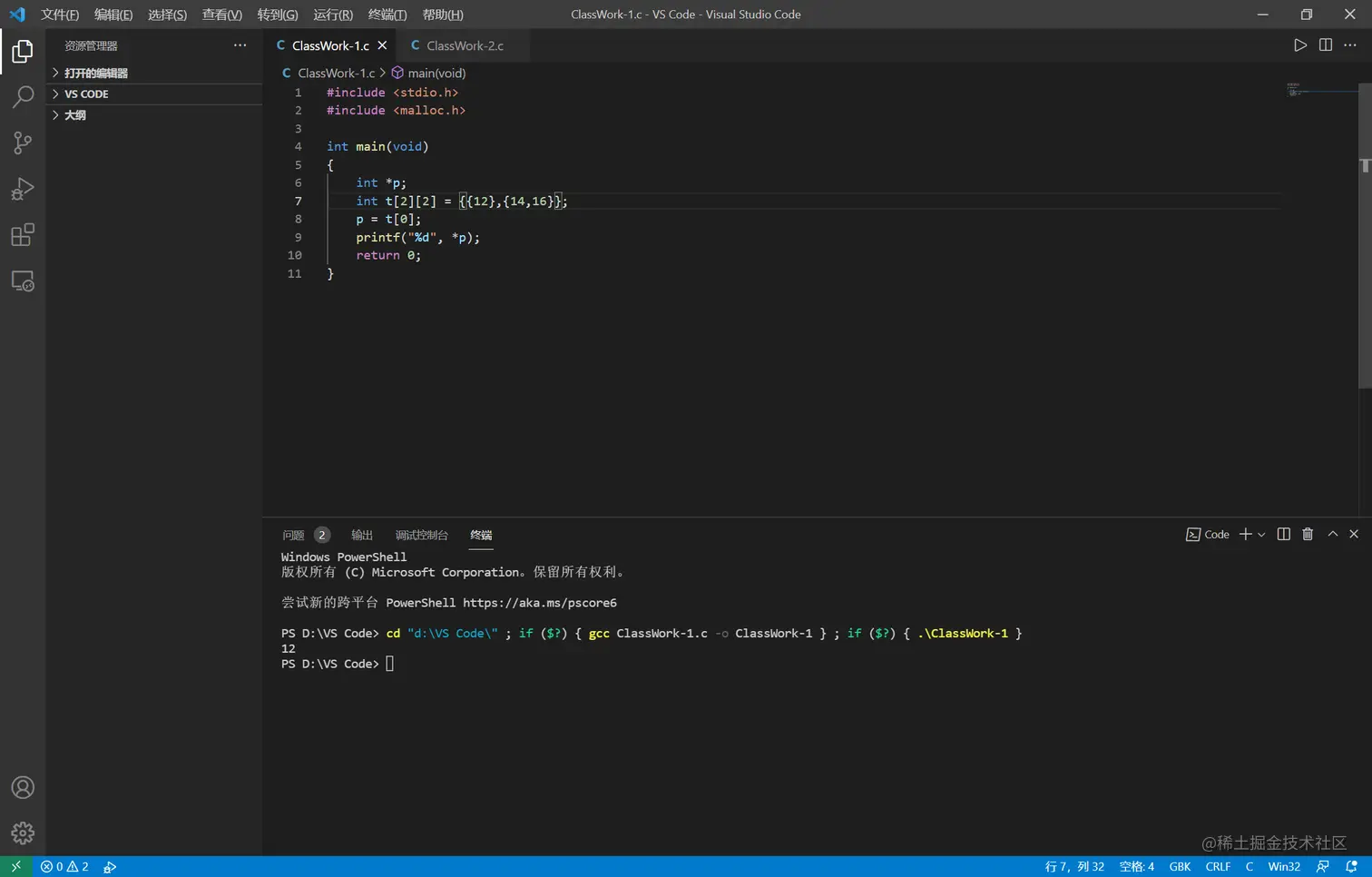Open the 编辑(E) menu
1372x877 pixels.
[113, 15]
